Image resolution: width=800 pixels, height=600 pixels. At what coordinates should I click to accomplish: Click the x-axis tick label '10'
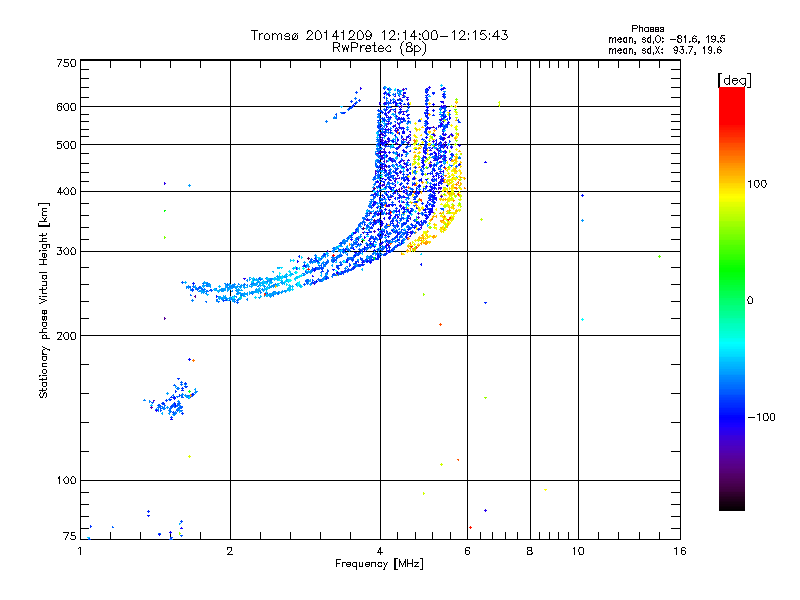578,551
